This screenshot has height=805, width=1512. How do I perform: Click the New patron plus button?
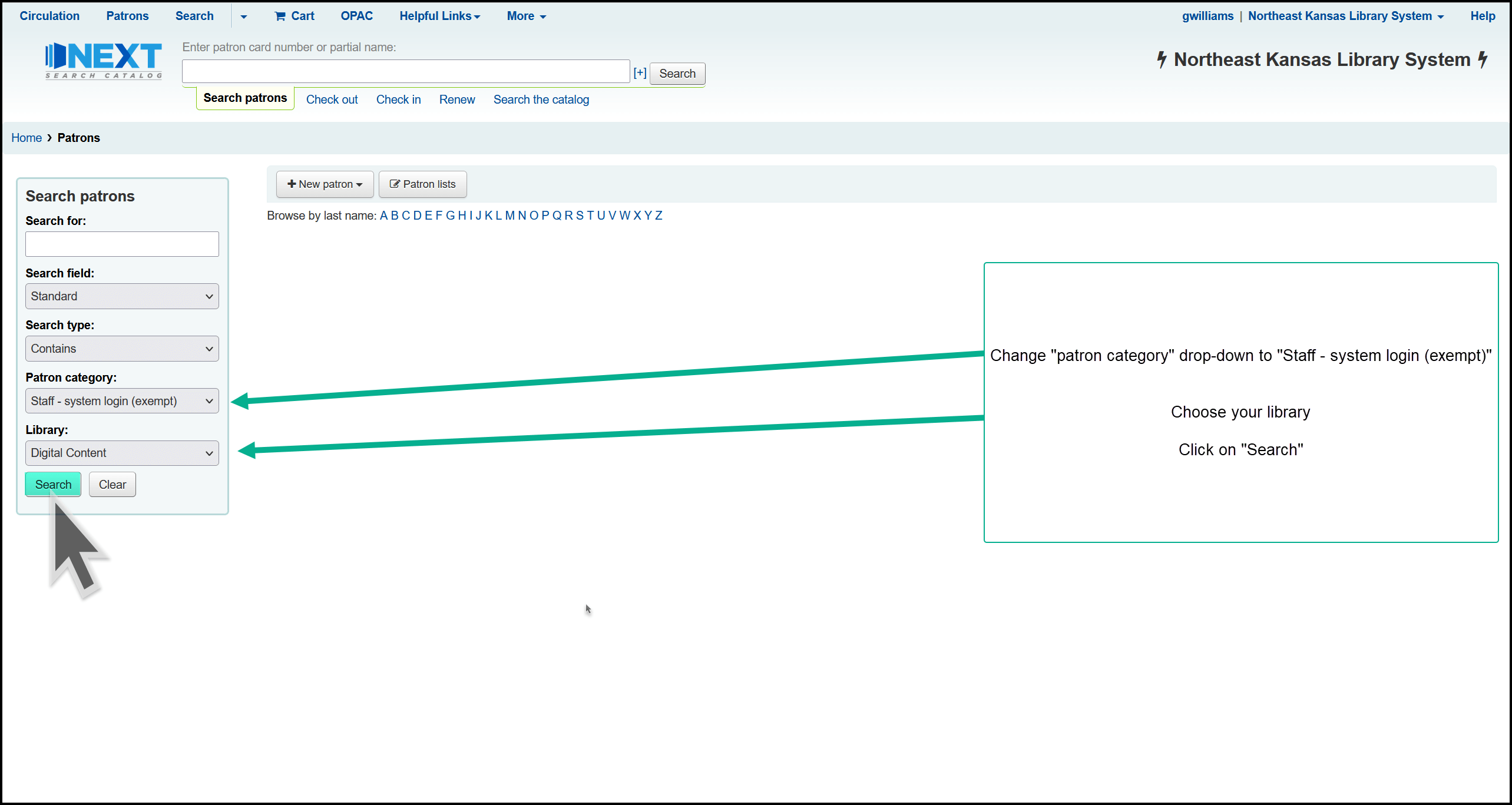click(x=325, y=184)
